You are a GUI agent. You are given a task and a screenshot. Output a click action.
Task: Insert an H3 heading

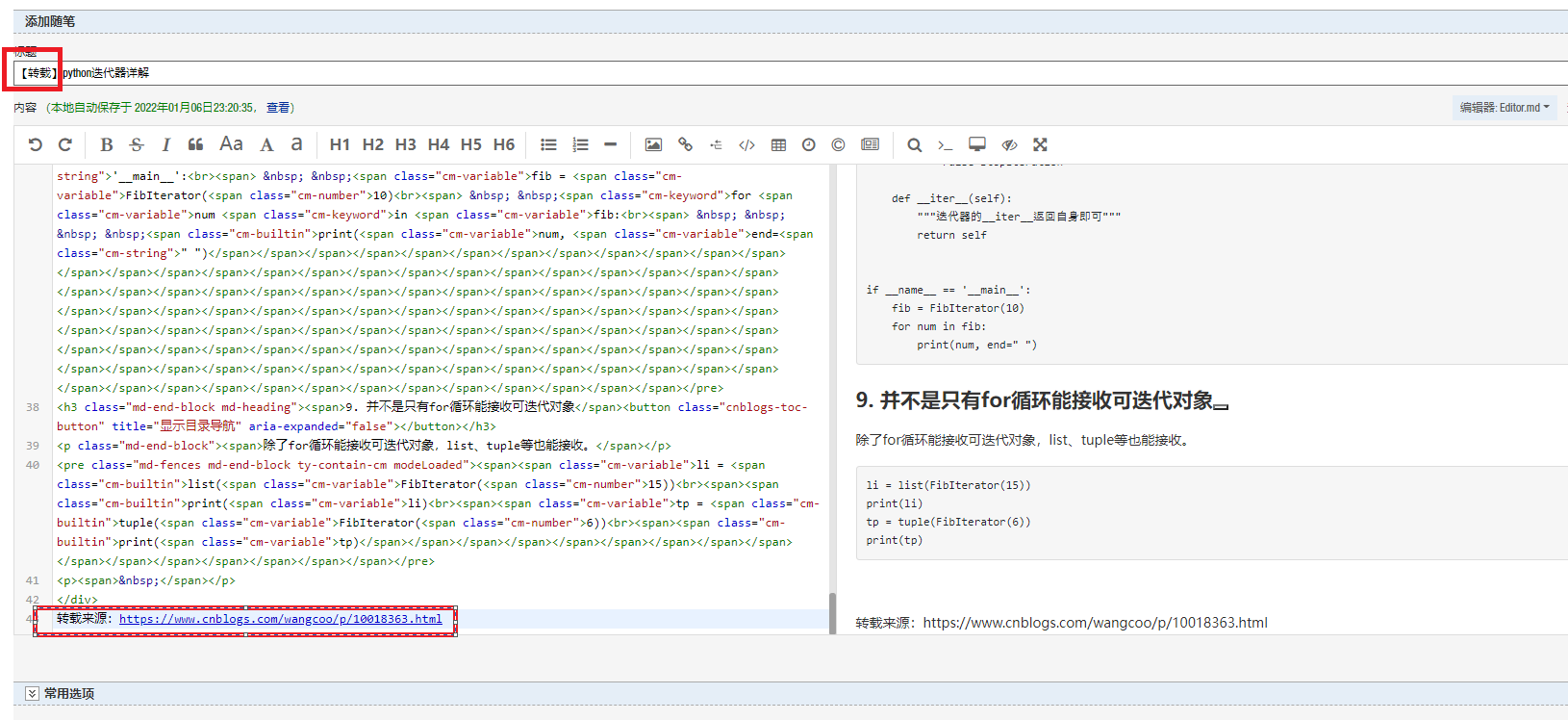click(x=406, y=144)
